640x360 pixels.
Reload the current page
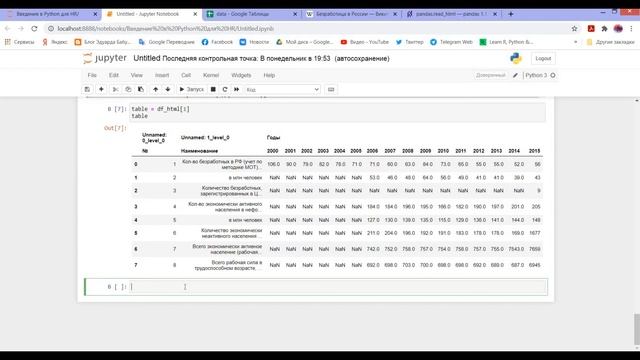[34, 29]
